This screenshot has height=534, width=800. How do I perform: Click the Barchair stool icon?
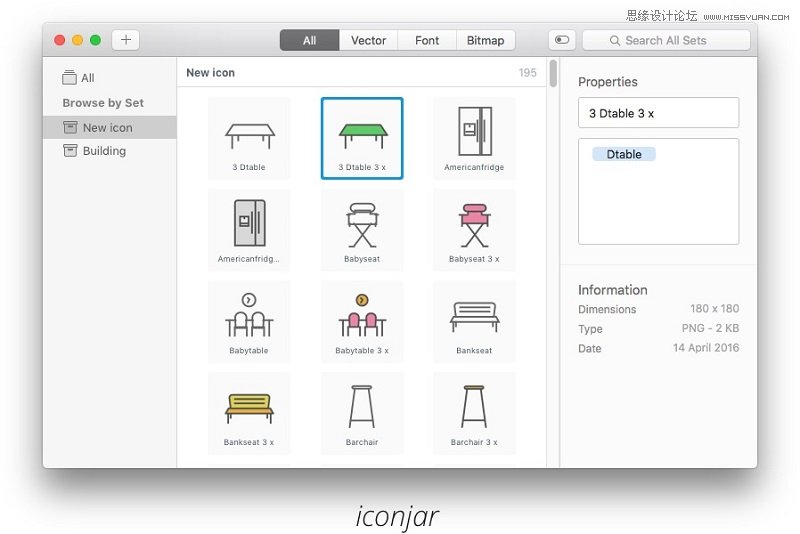361,411
